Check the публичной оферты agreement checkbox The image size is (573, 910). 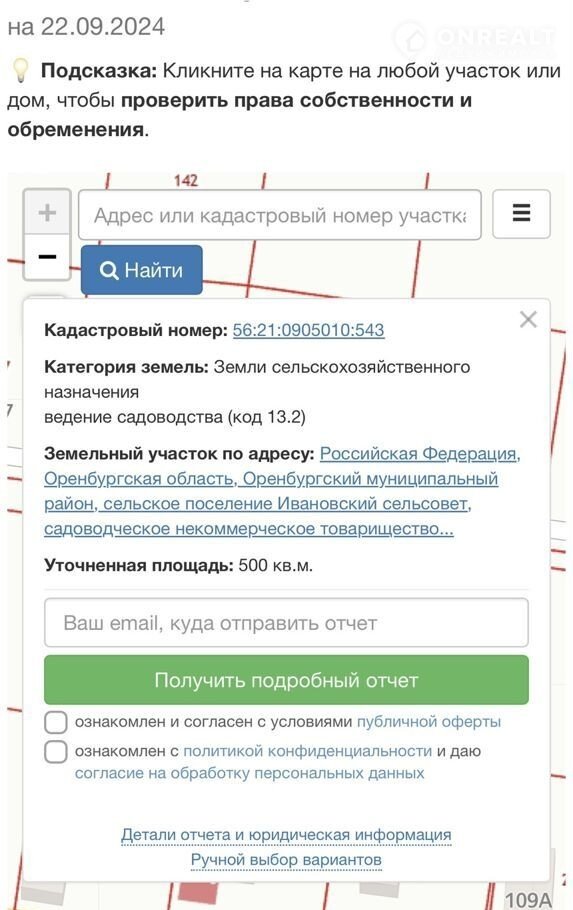(x=56, y=723)
